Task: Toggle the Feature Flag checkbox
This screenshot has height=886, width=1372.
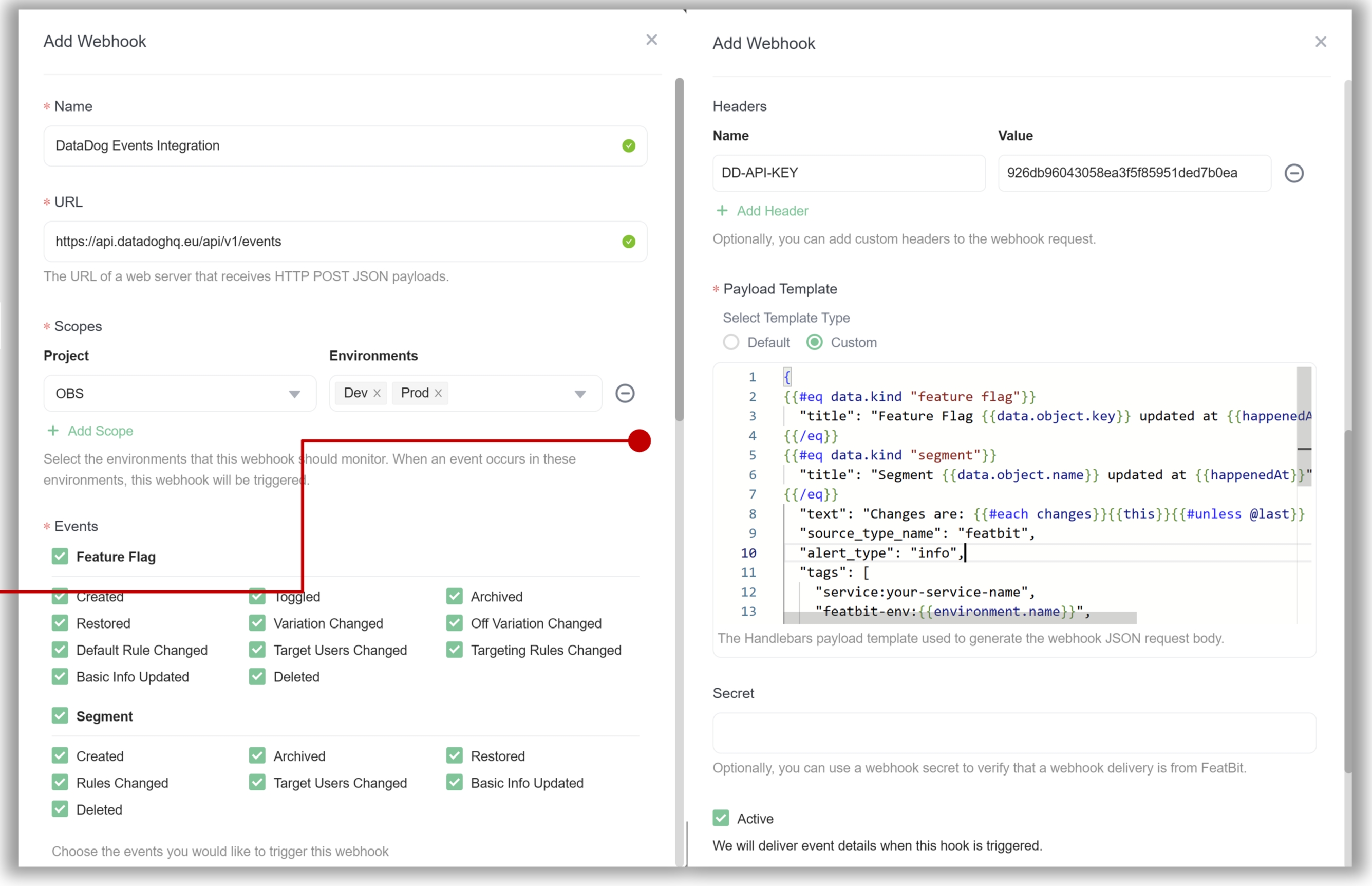Action: point(57,556)
